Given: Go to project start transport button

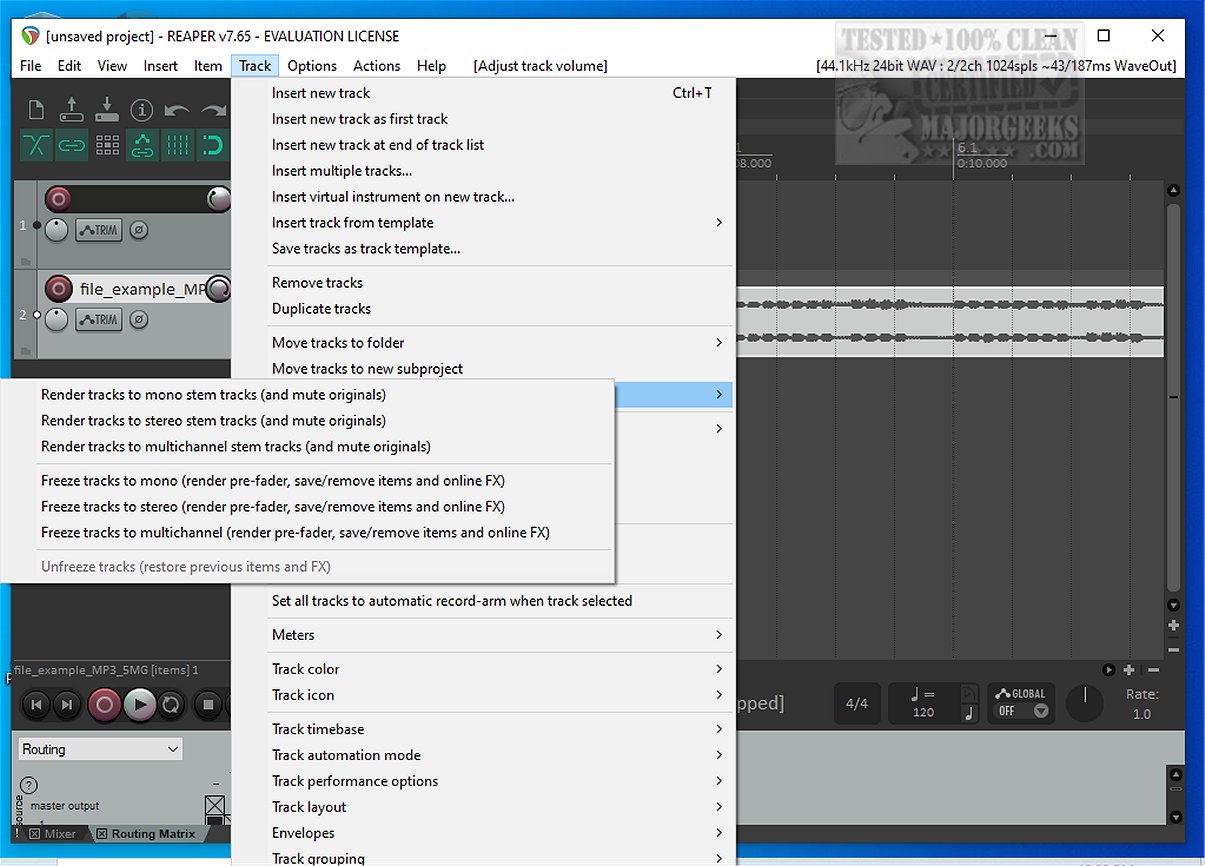Looking at the screenshot, I should tap(36, 705).
